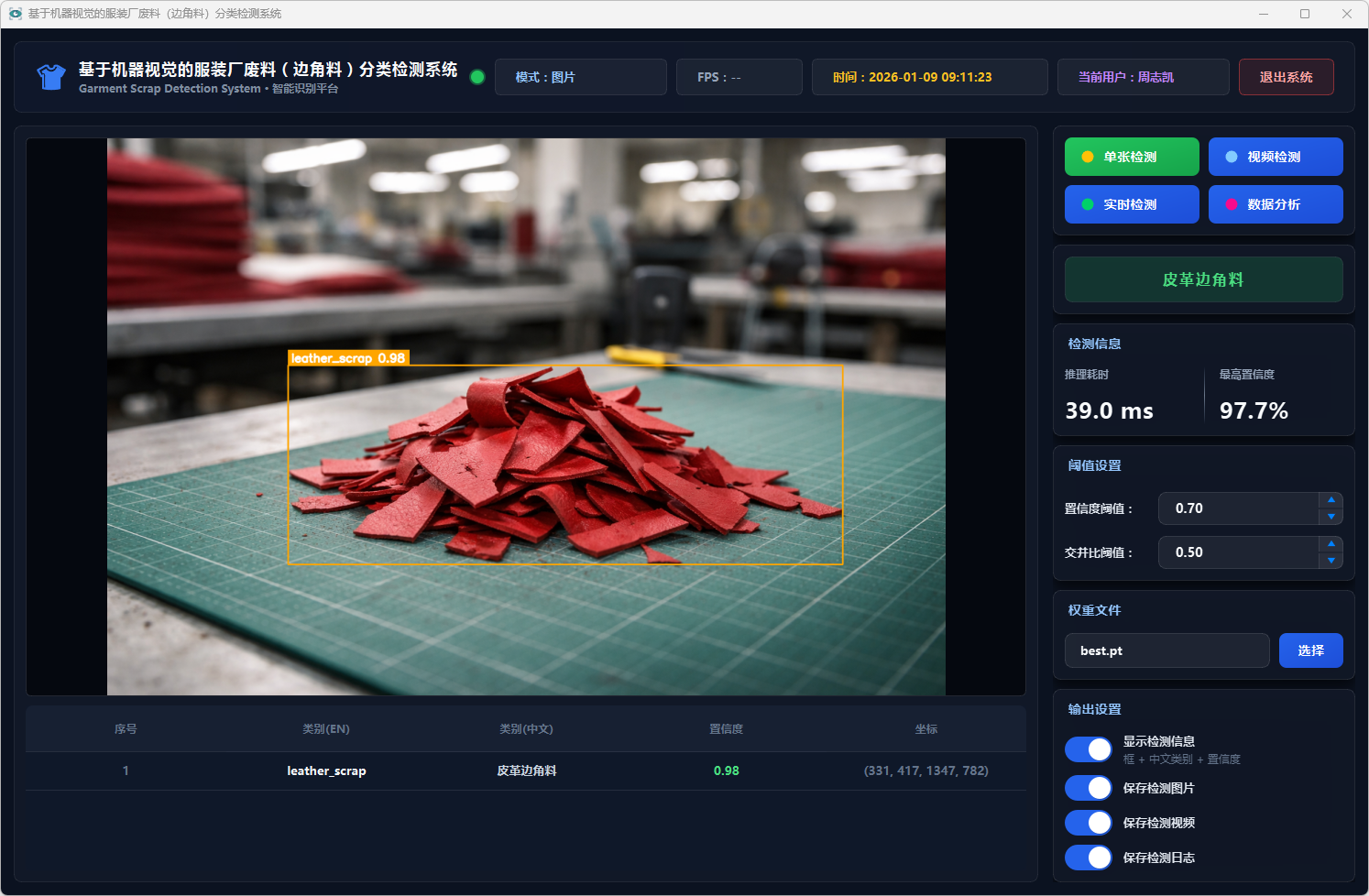Start real-time detection (实时检测)

[1131, 204]
